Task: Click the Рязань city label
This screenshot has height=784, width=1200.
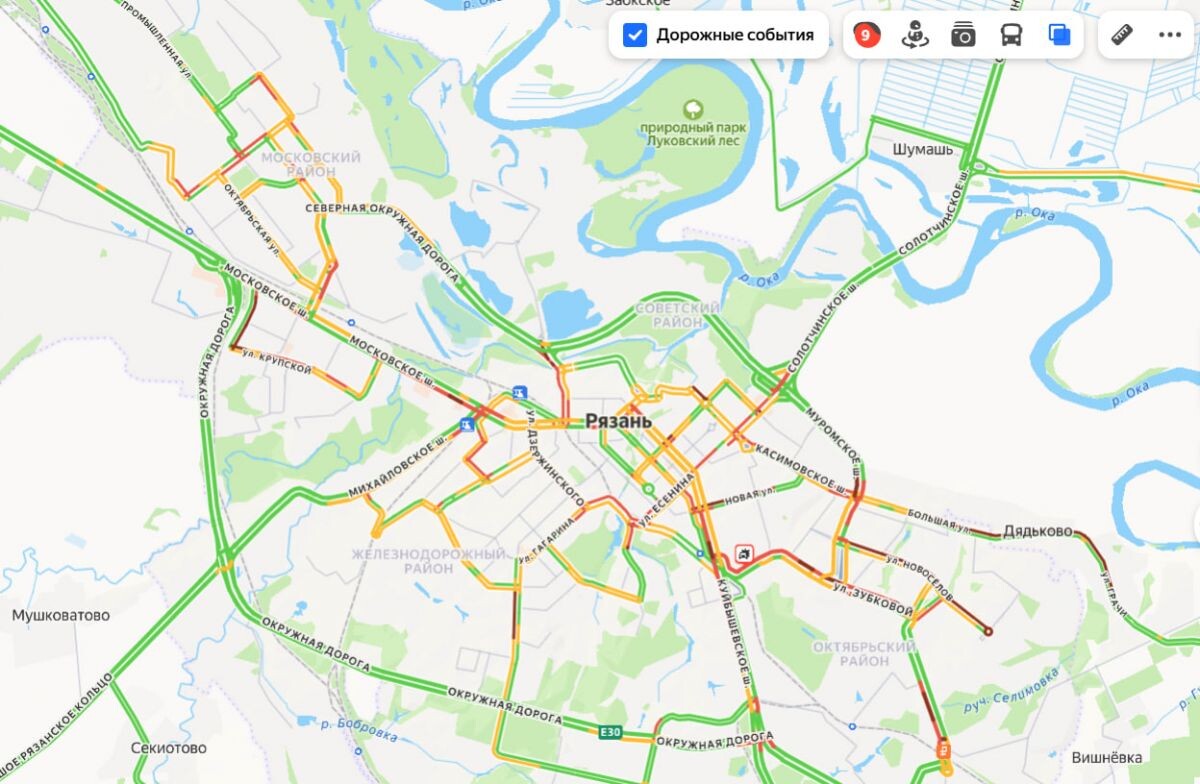Action: 618,421
